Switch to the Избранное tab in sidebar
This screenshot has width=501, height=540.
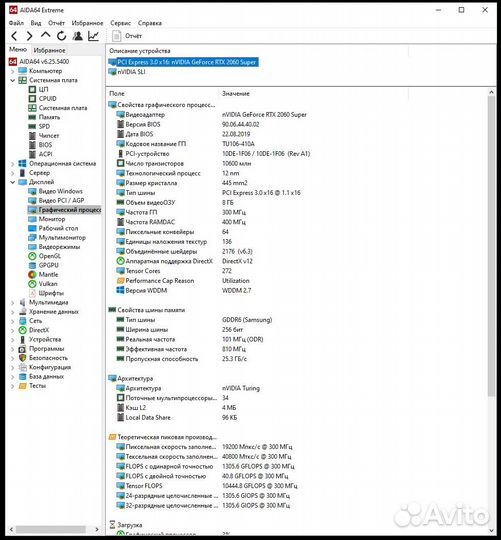(49, 50)
